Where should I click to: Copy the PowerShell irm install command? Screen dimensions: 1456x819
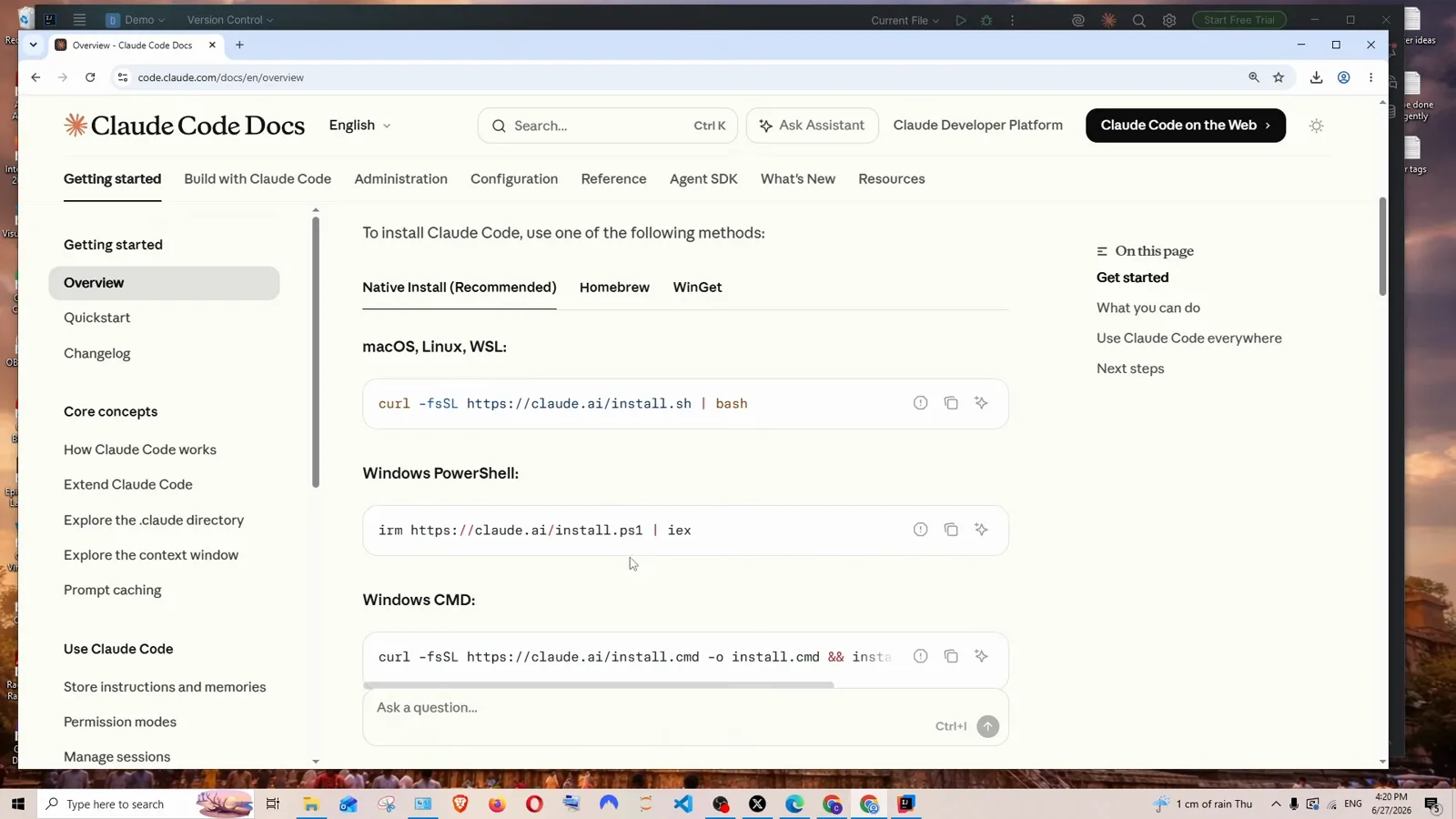coord(951,530)
